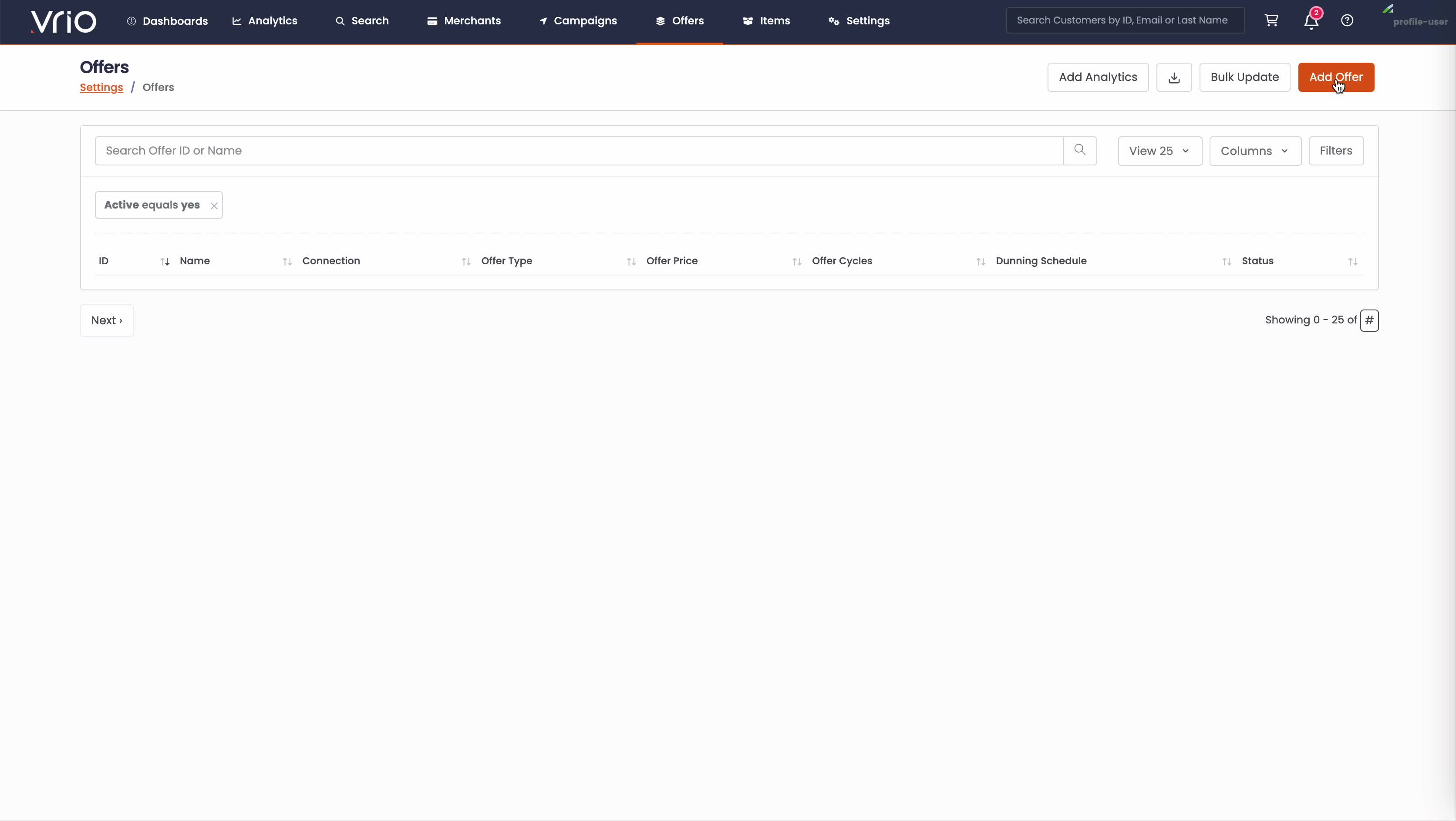The height and width of the screenshot is (821, 1456).
Task: Open the Settings nav menu
Action: (859, 21)
